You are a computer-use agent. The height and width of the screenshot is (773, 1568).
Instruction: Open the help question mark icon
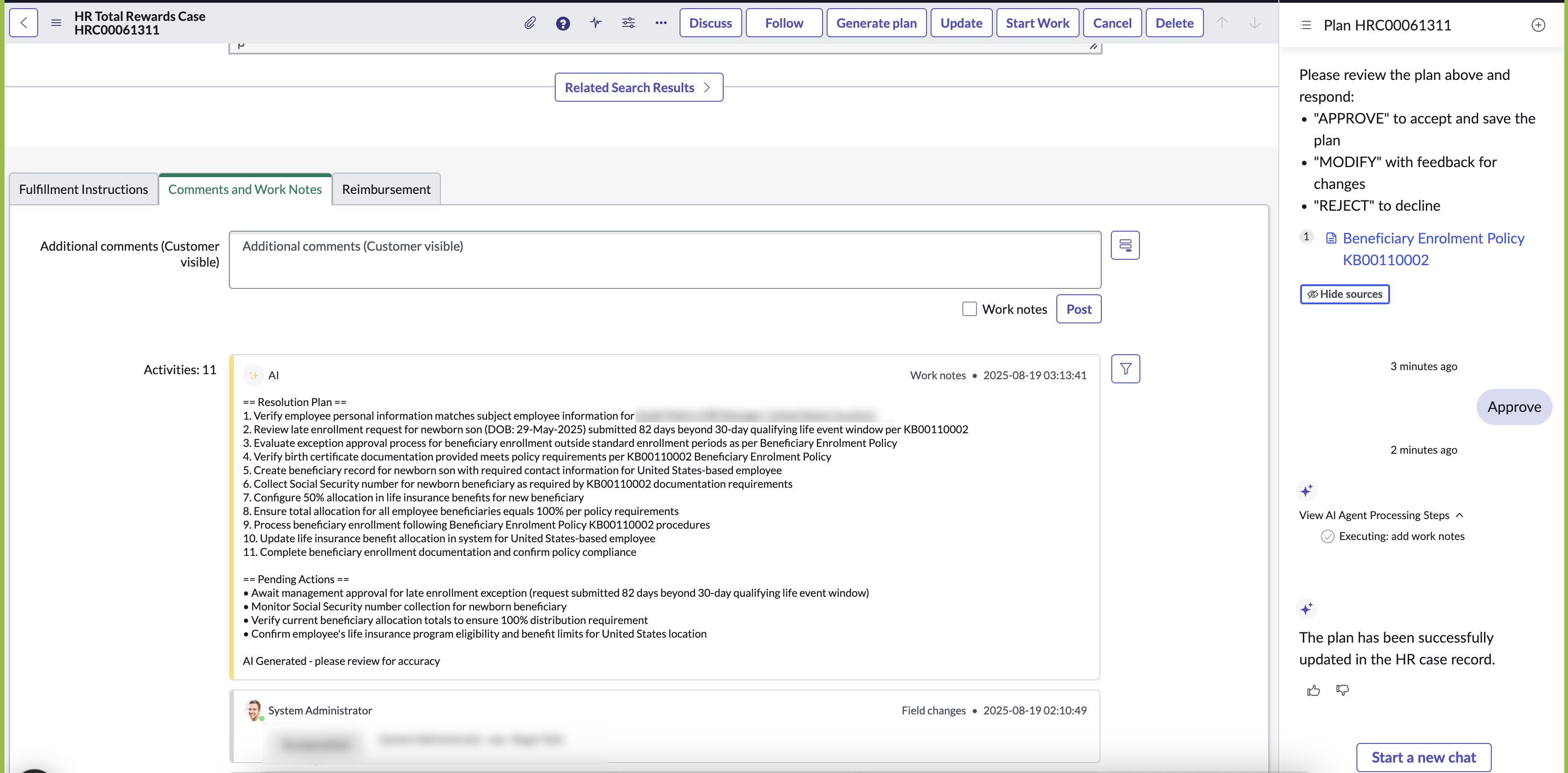click(563, 23)
